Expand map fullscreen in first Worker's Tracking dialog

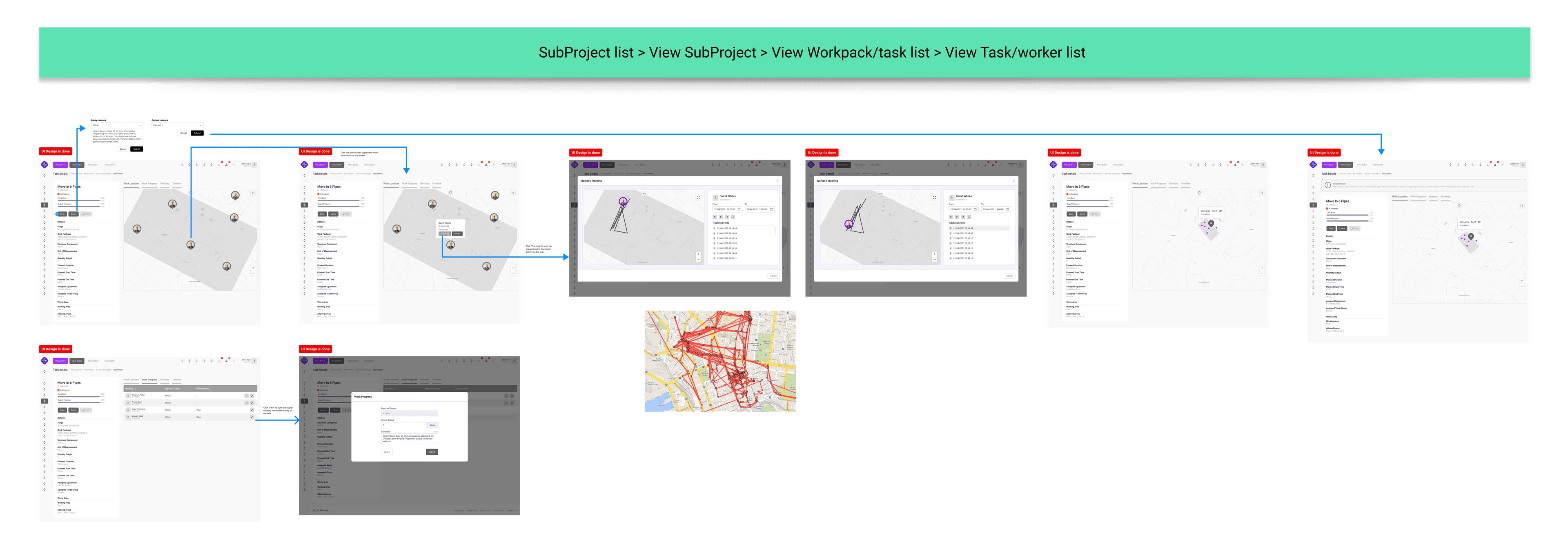(699, 198)
